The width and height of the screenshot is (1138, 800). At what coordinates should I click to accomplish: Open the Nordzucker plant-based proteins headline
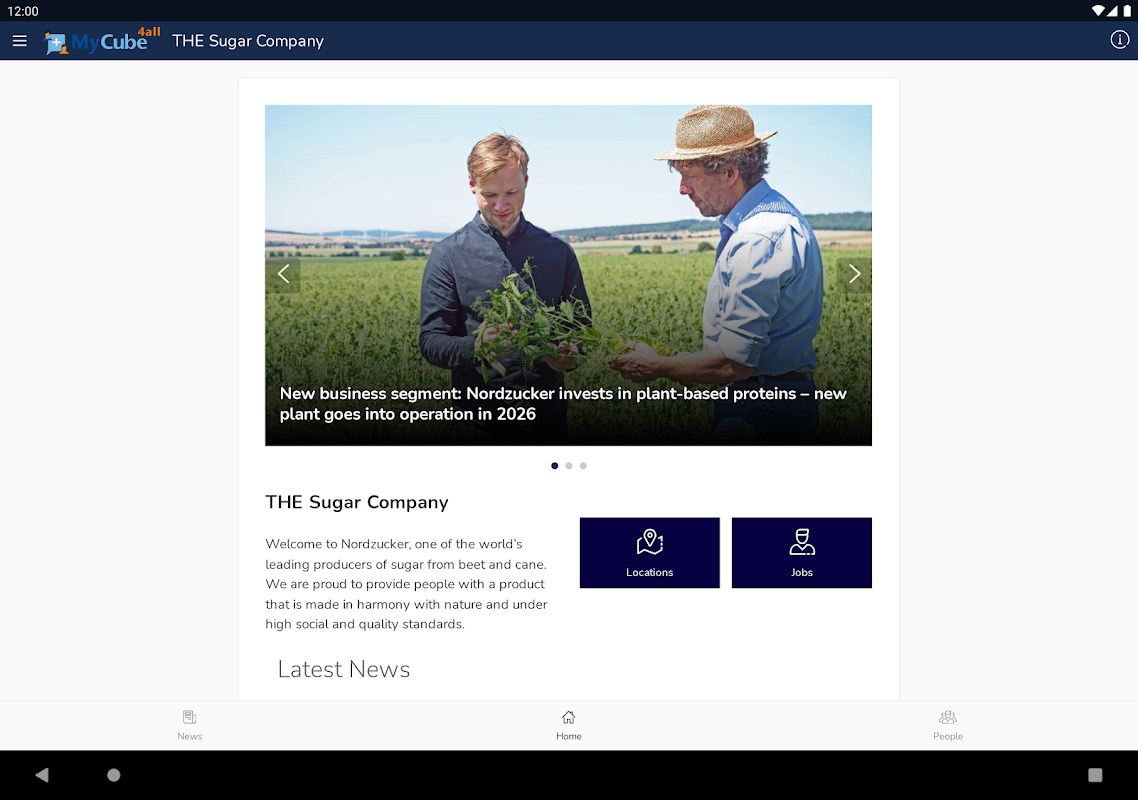562,404
